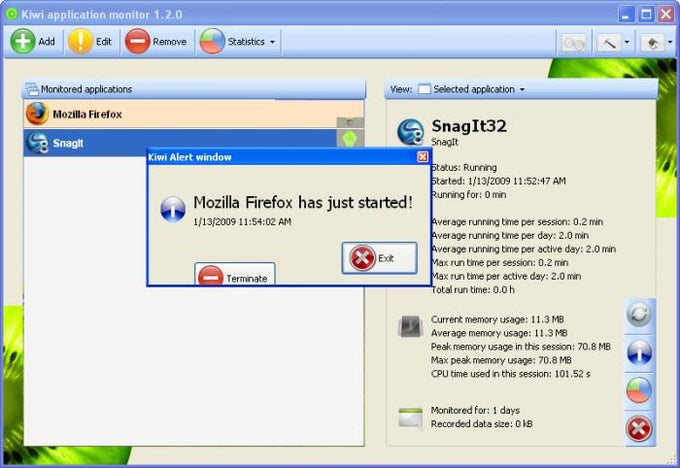Minimize the Kiwi application monitor window
The width and height of the screenshot is (680, 468).
coord(626,14)
